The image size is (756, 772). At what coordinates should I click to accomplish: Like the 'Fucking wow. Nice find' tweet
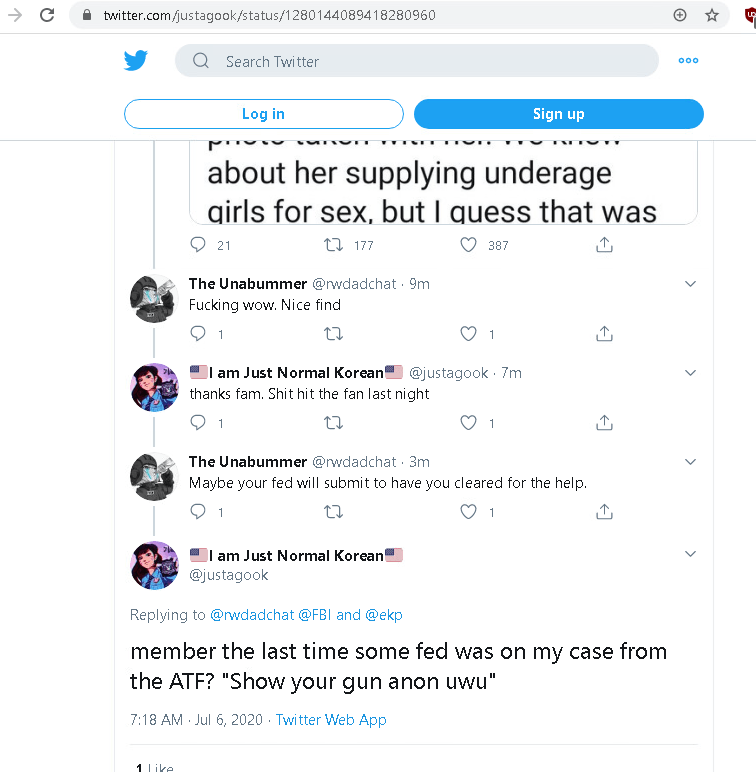click(x=468, y=334)
